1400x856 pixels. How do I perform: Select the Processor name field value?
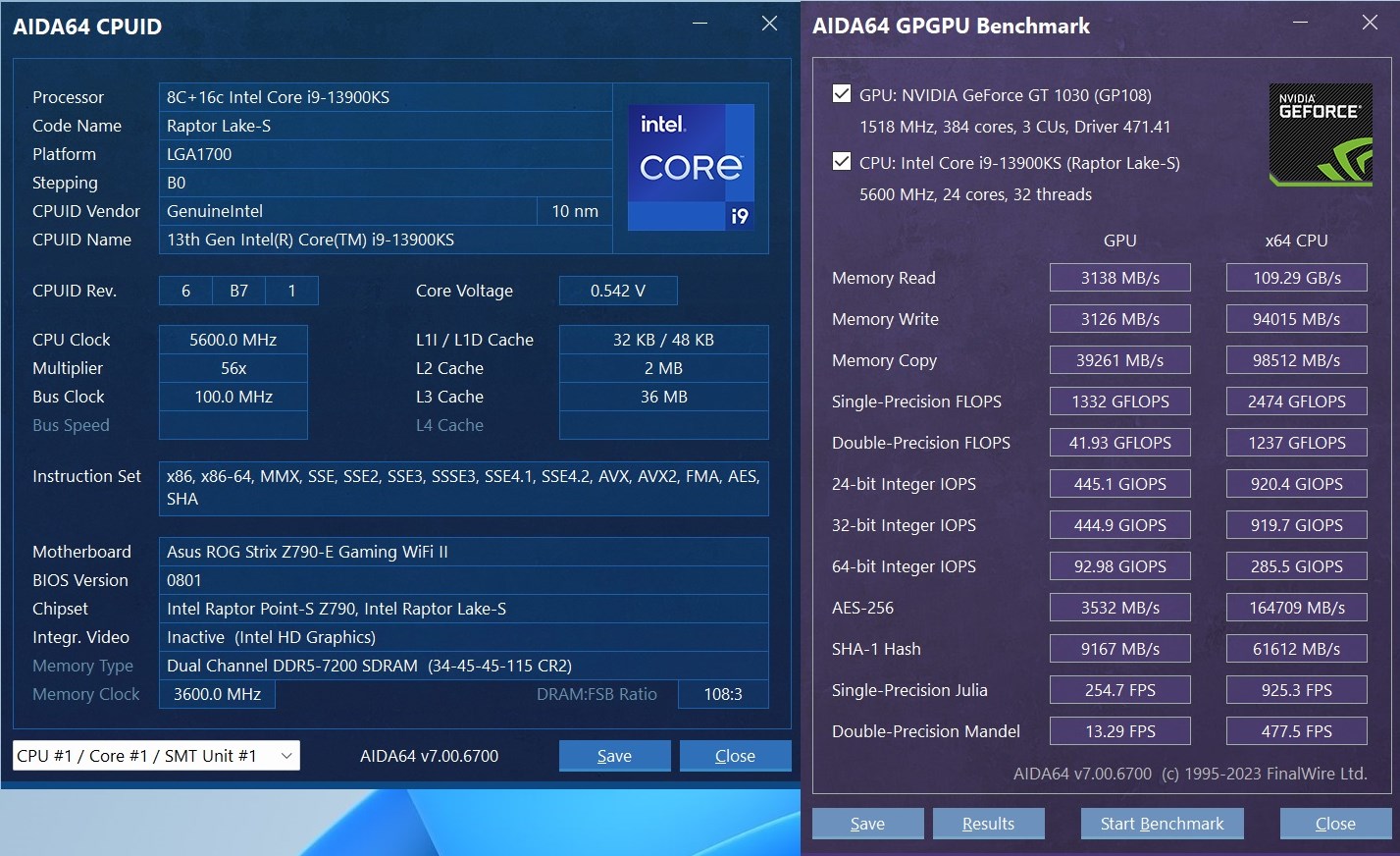coord(386,97)
